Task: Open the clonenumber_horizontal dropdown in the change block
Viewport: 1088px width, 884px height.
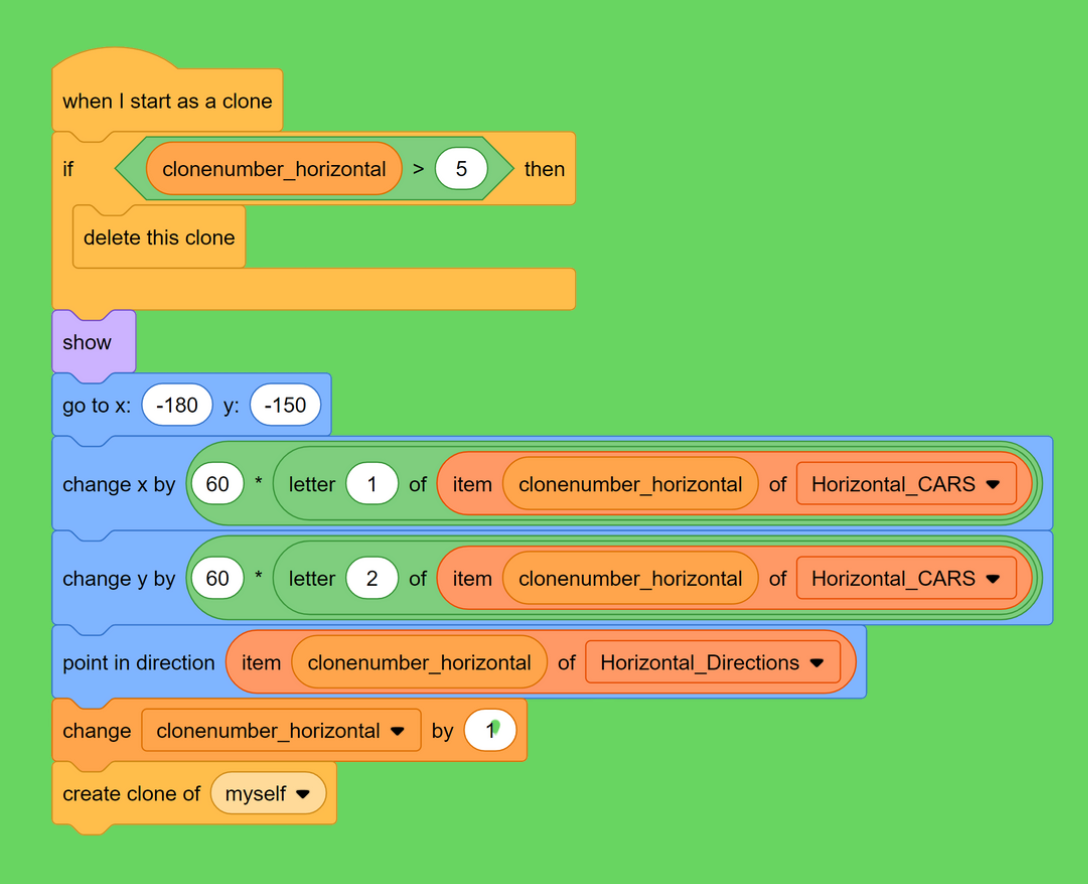Action: coord(397,731)
